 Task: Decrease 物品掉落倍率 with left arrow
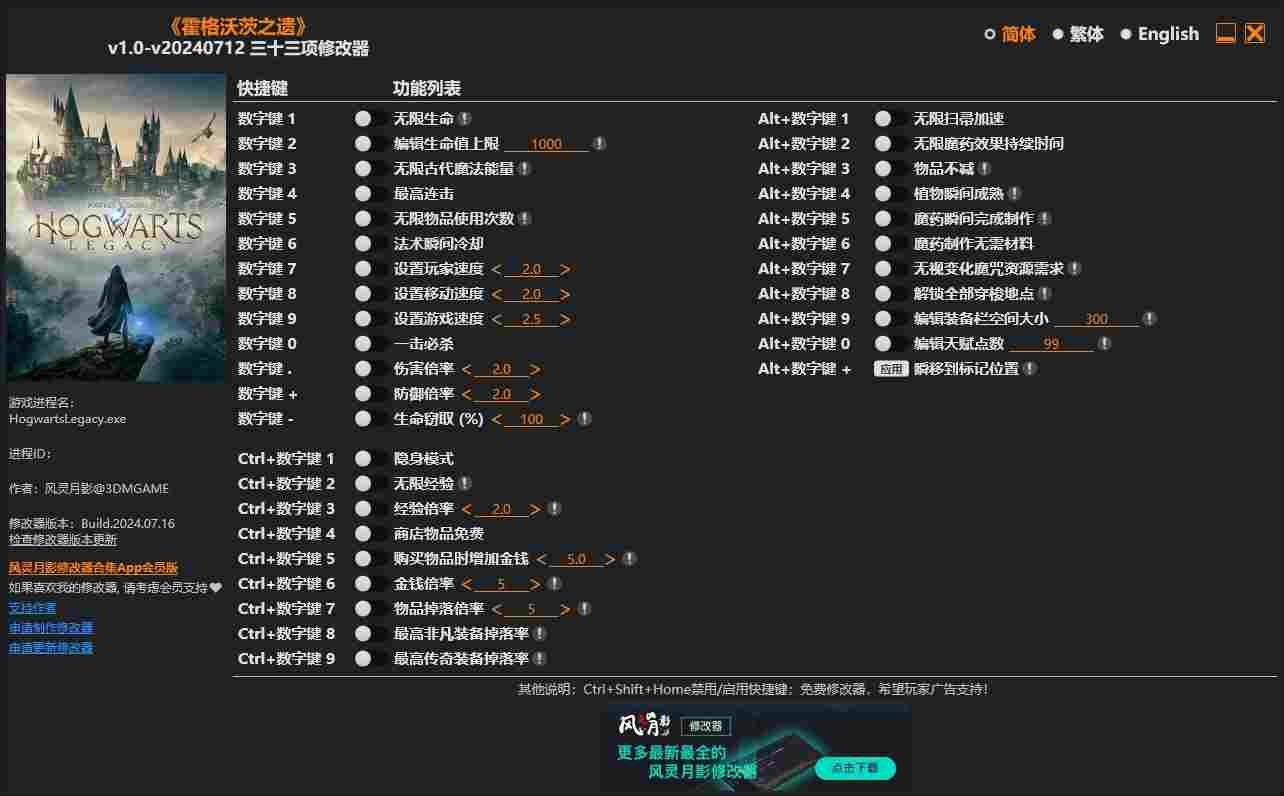[496, 609]
